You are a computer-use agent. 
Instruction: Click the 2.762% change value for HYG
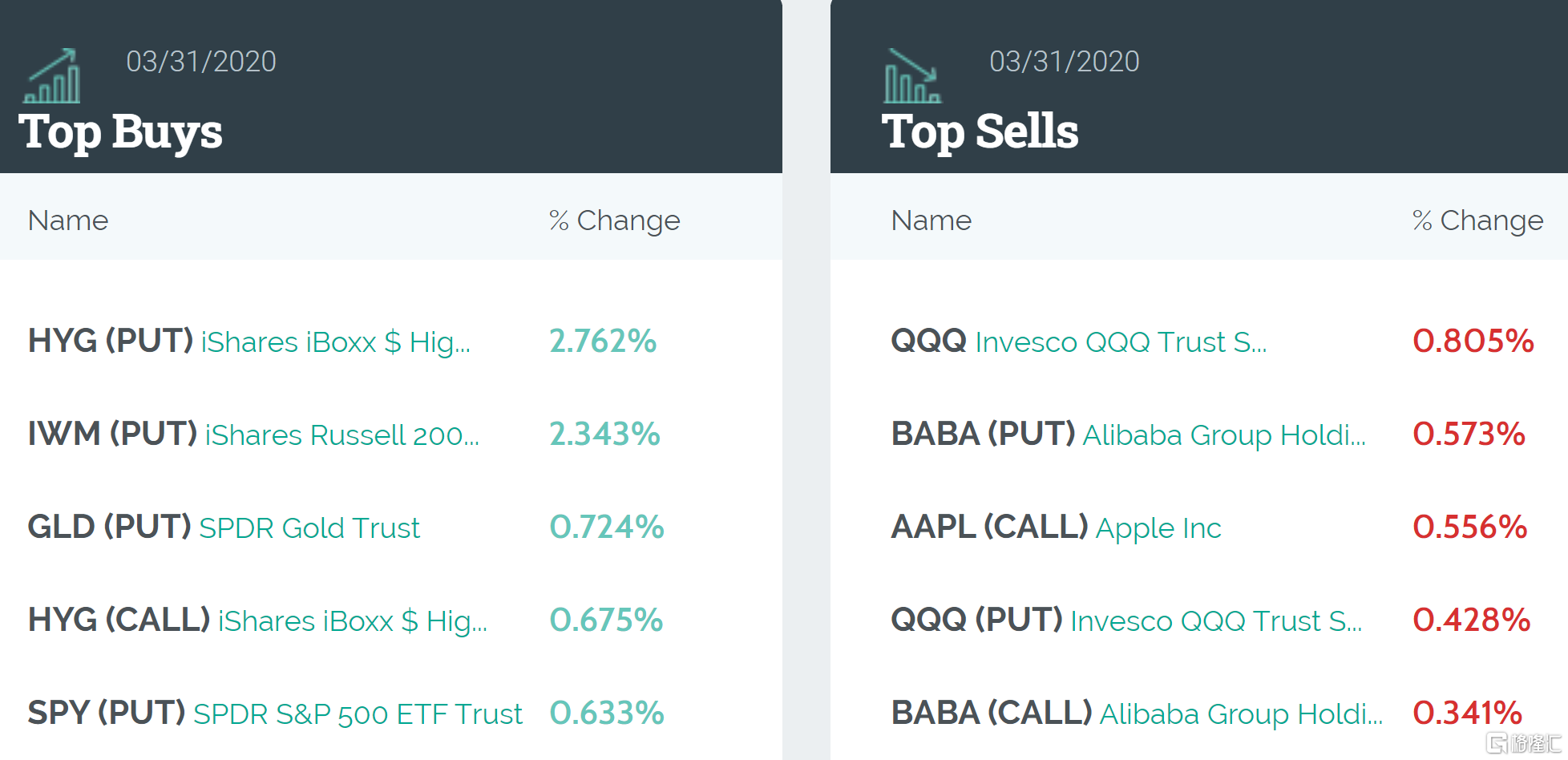pos(603,342)
